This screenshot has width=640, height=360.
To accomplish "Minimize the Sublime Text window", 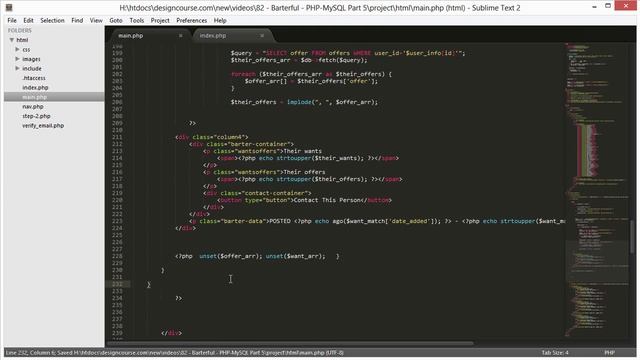I will [x=594, y=7].
